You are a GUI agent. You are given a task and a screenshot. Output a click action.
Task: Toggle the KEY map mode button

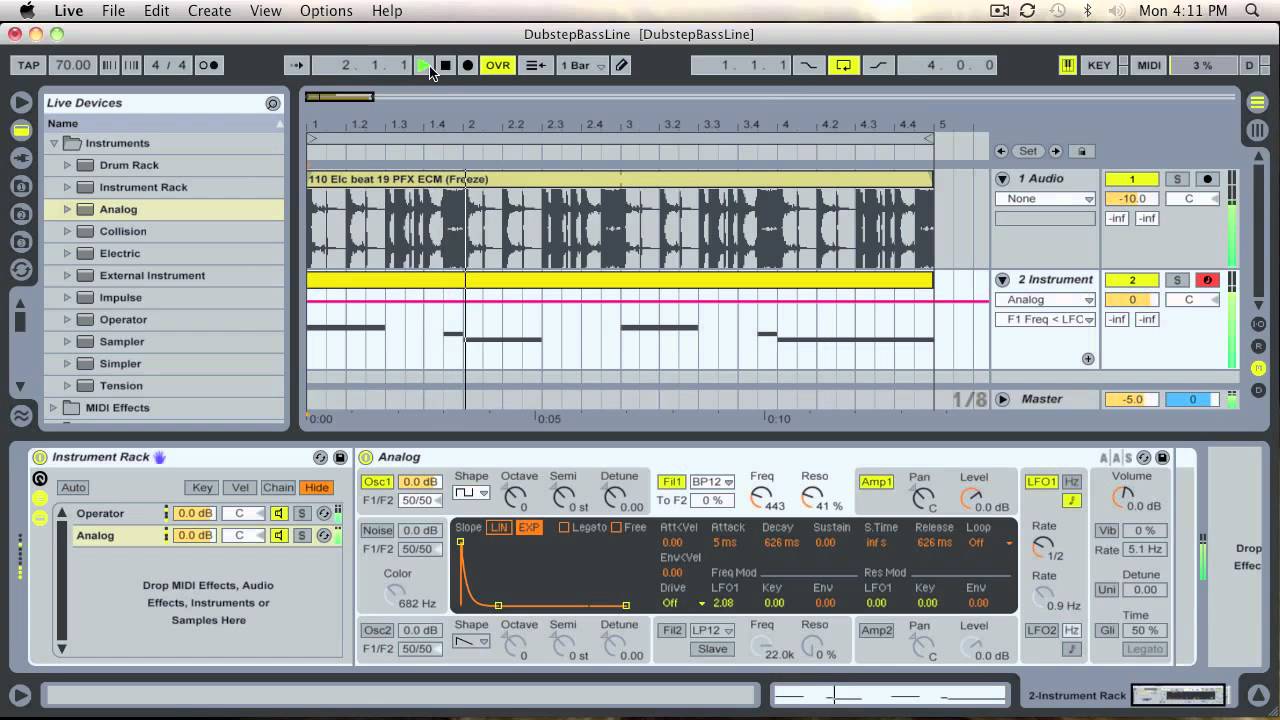(x=1099, y=65)
